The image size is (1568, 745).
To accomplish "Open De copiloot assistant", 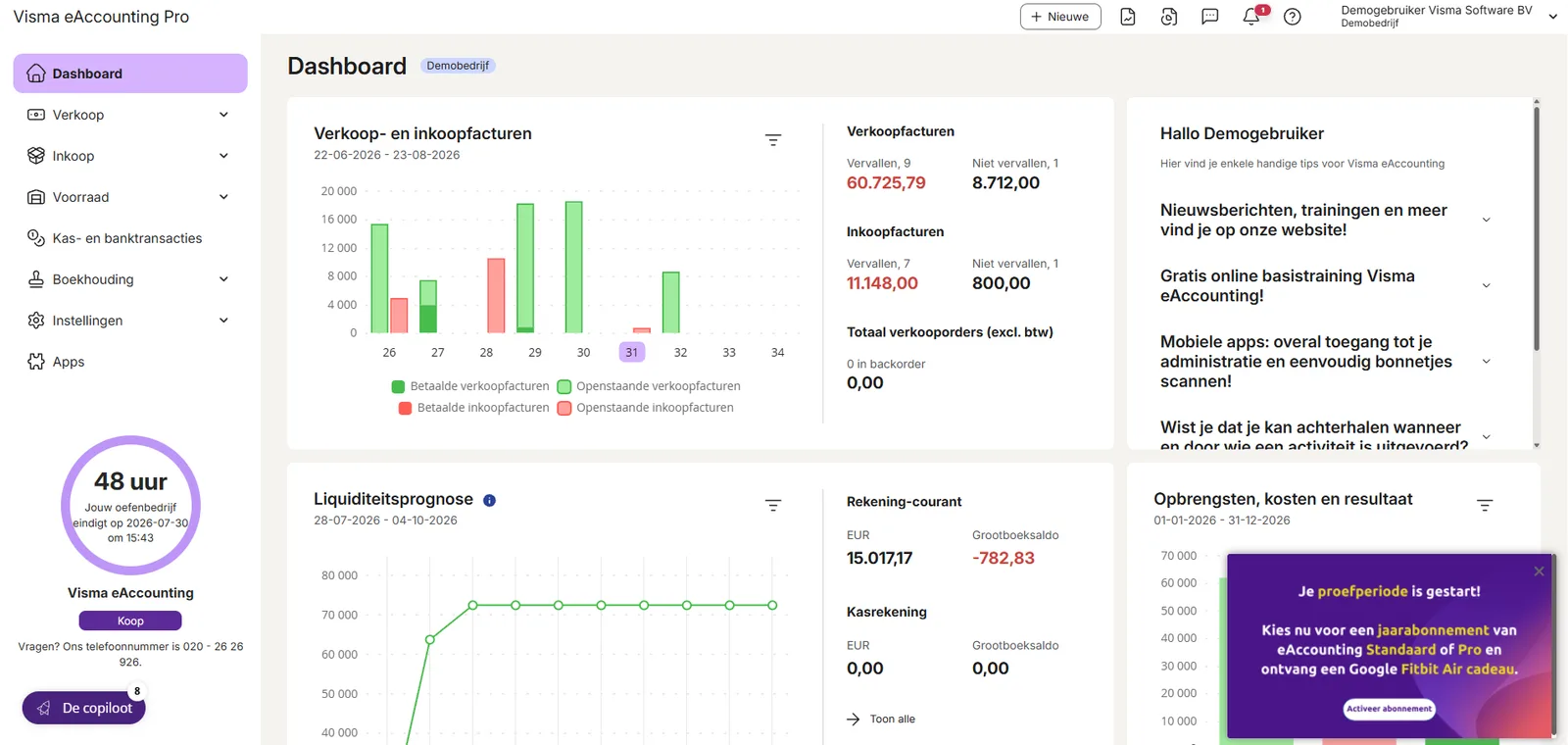I will (x=84, y=708).
